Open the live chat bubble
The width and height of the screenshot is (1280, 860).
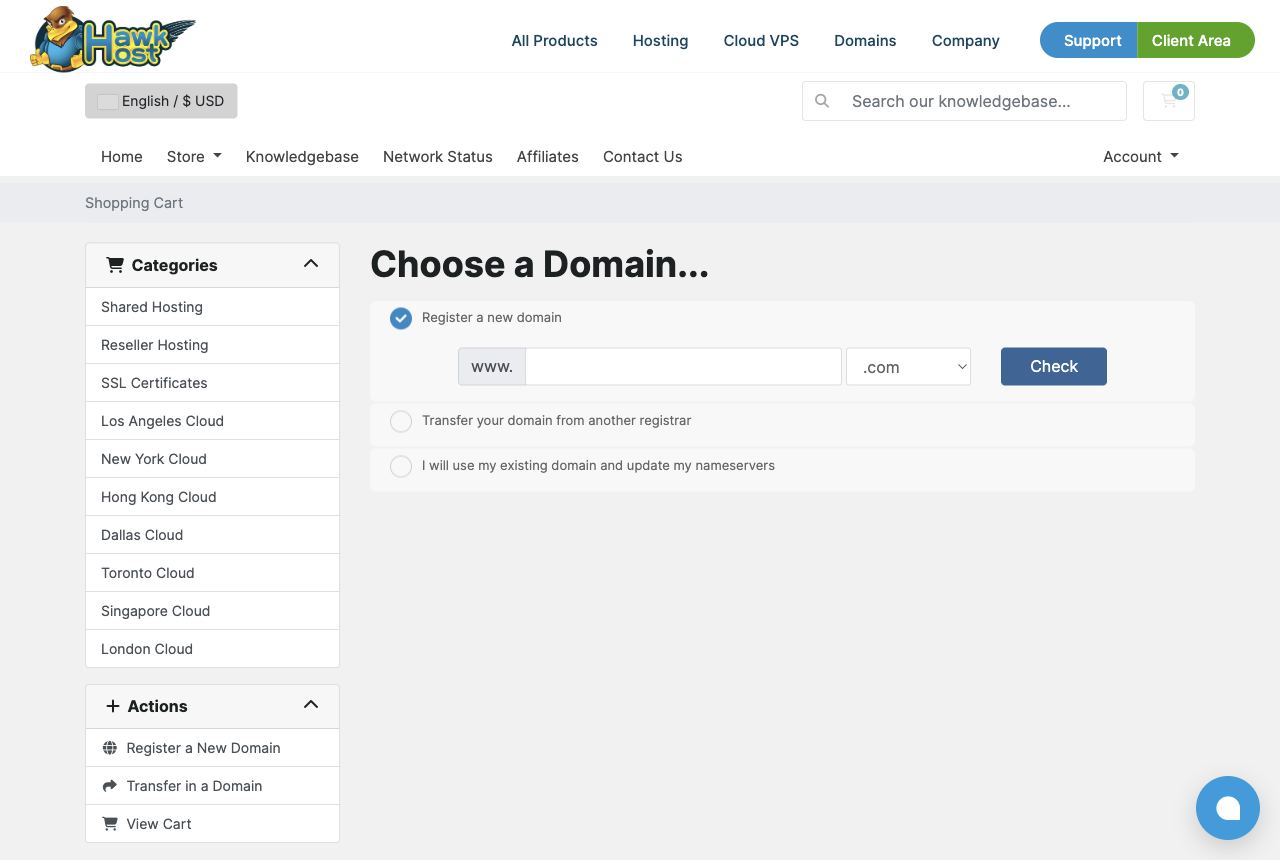1228,808
